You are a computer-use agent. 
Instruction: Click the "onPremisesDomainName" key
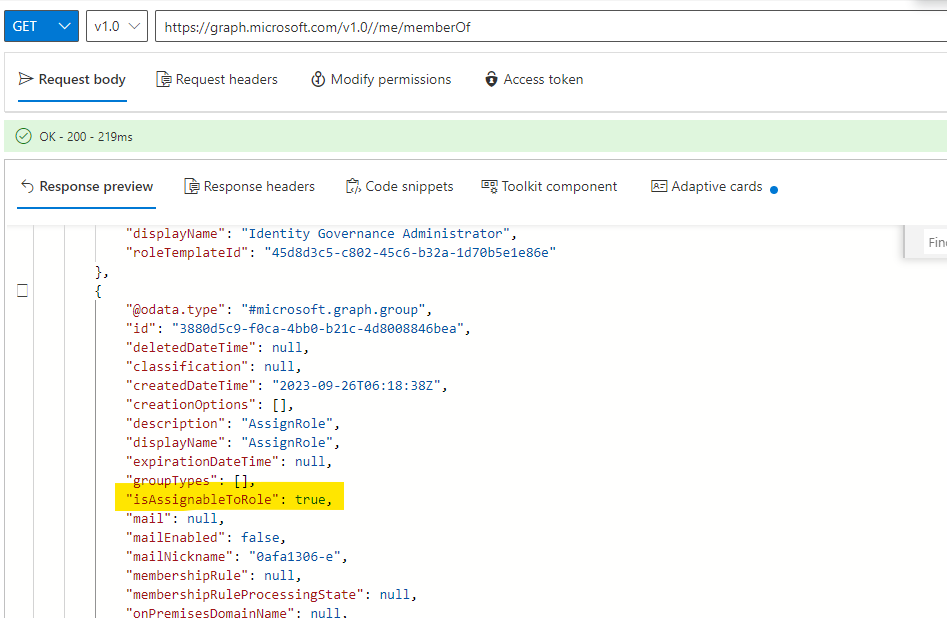point(210,613)
